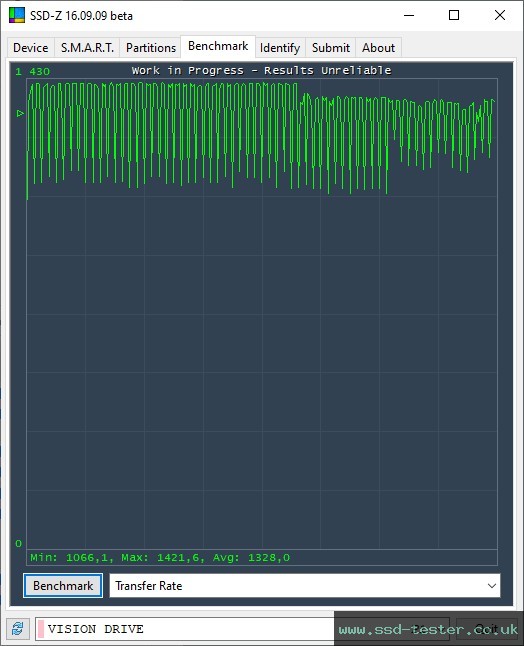Click the refresh drives icon
Image resolution: width=524 pixels, height=646 pixels.
[17, 629]
